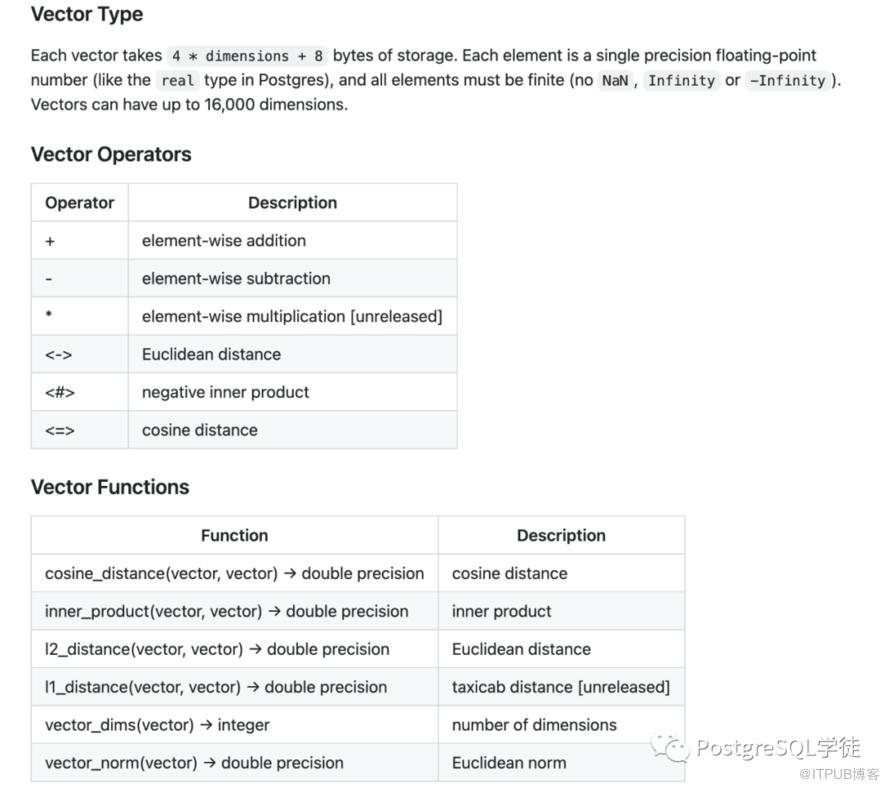This screenshot has width=889, height=789.
Task: Click the inner_product function cell
Action: (226, 612)
